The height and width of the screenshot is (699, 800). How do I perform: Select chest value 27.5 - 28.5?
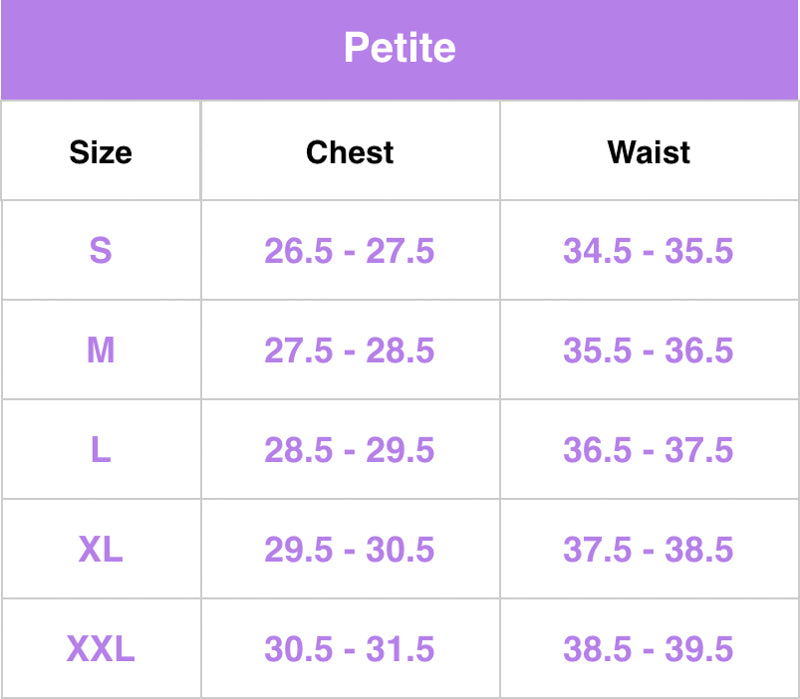(349, 350)
